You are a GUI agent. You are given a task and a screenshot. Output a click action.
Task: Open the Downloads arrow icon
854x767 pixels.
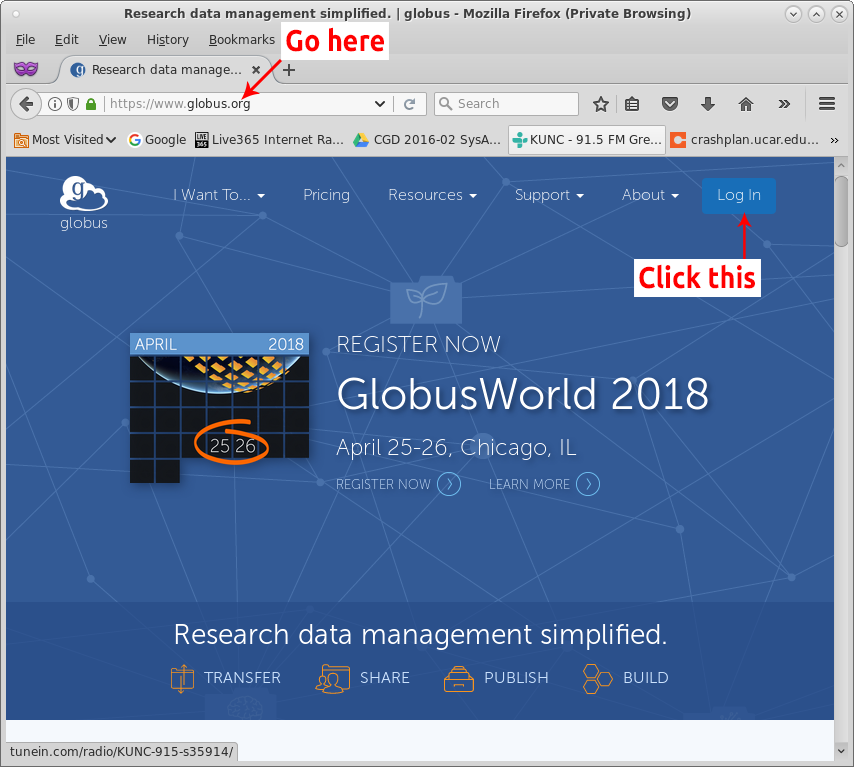708,104
